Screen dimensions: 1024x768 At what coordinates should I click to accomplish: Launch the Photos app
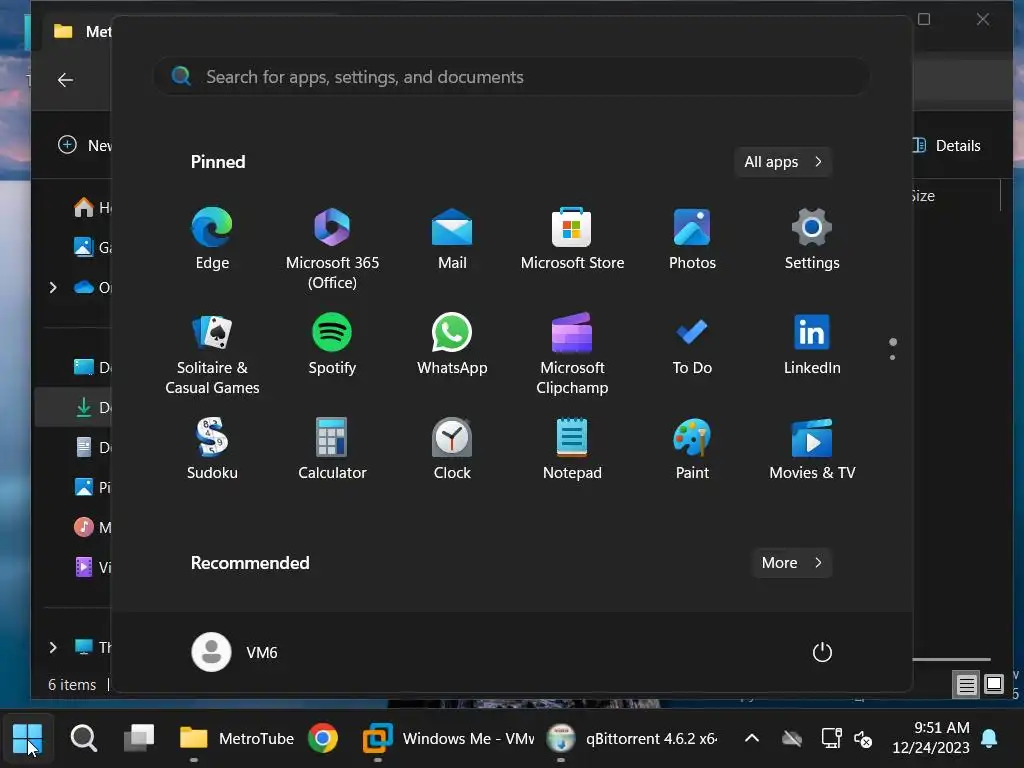coord(692,238)
